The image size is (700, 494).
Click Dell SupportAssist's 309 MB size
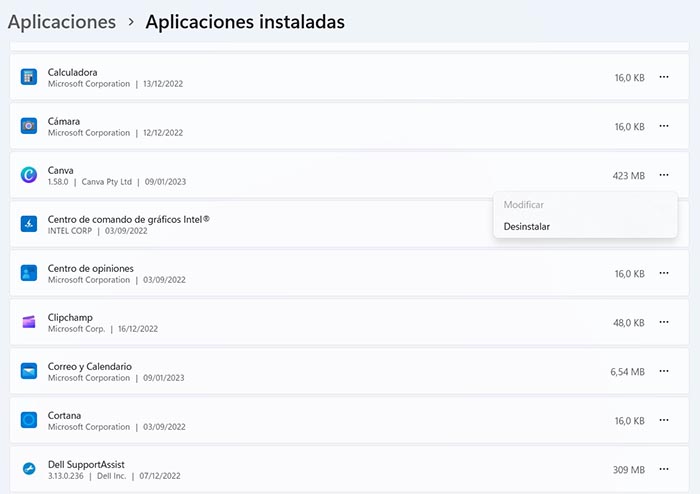click(629, 470)
